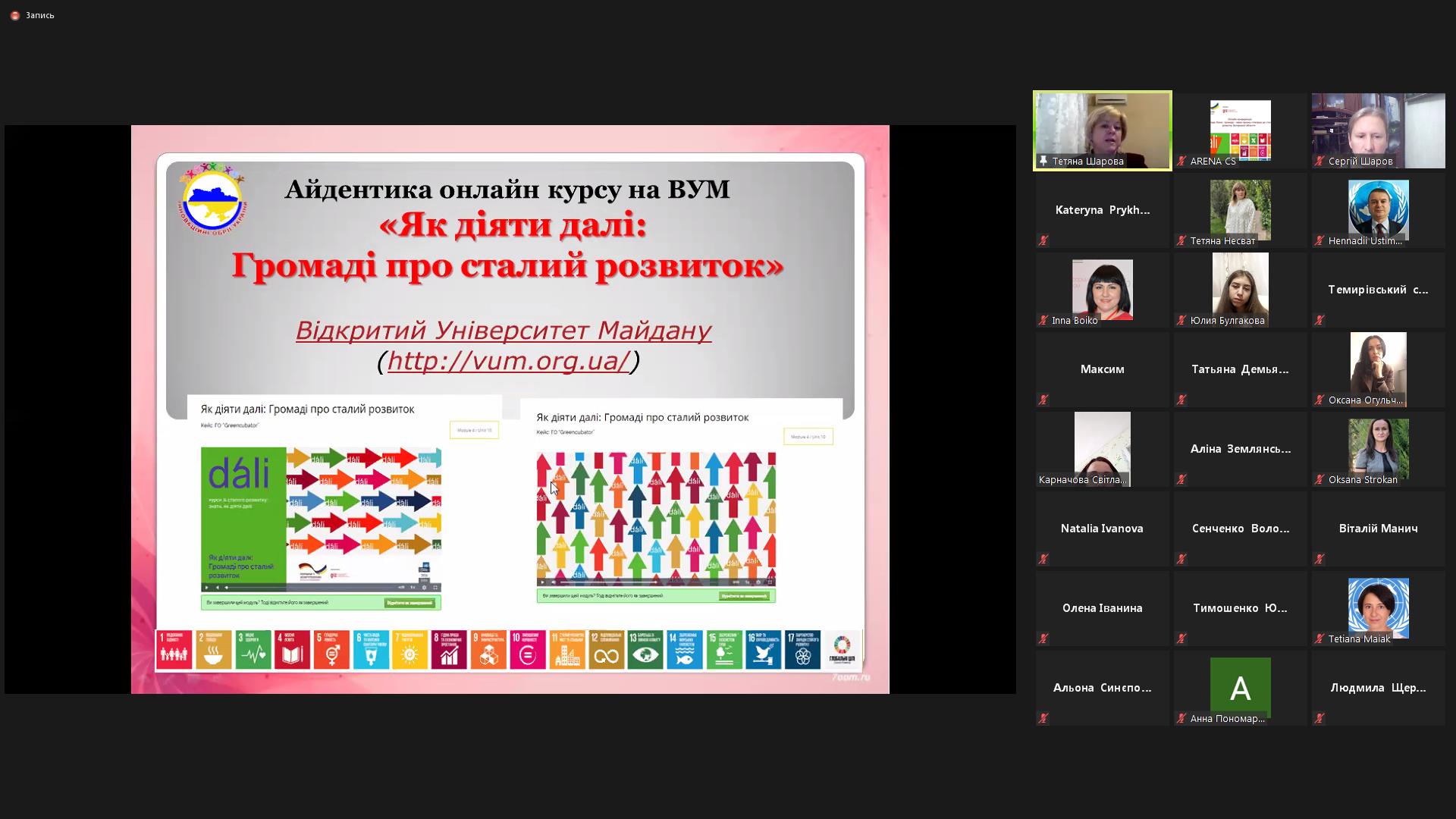
Task: Open the http://vum.org.ua/ link on slide
Action: point(508,361)
